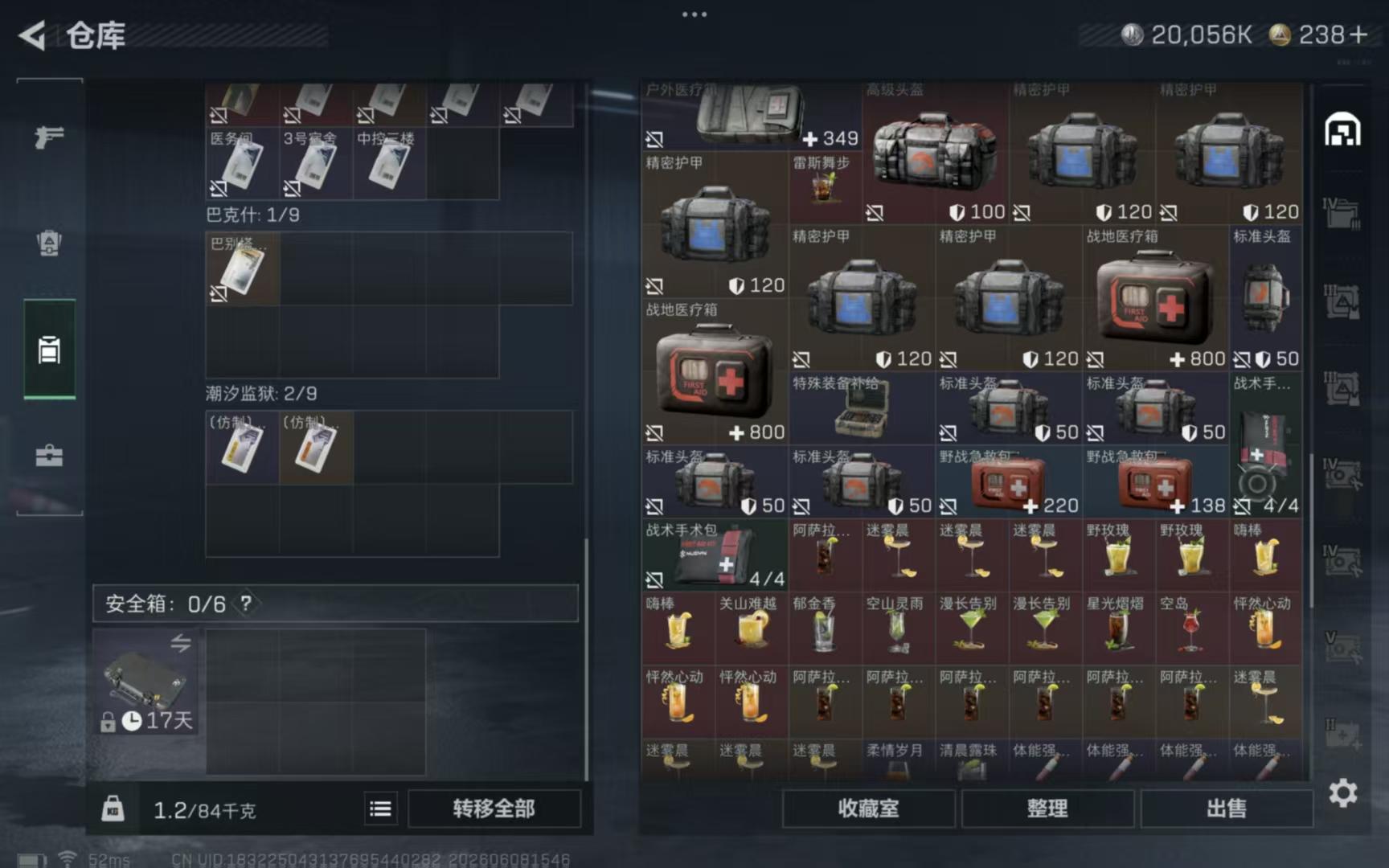Select the 郁金香 drink
The image size is (1389, 868).
[826, 628]
